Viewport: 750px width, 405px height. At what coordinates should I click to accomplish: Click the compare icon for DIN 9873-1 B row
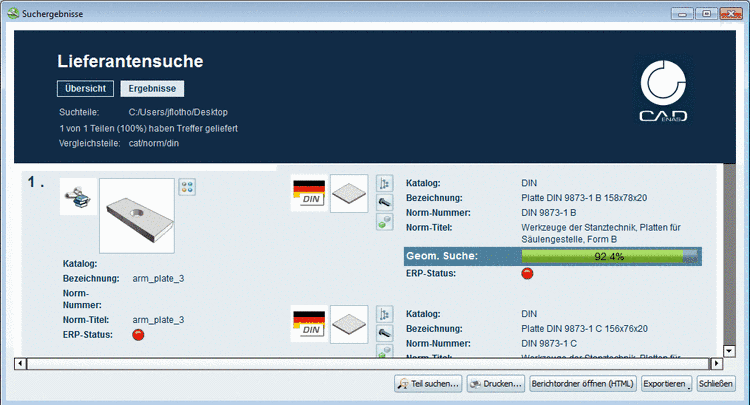pyautogui.click(x=385, y=183)
